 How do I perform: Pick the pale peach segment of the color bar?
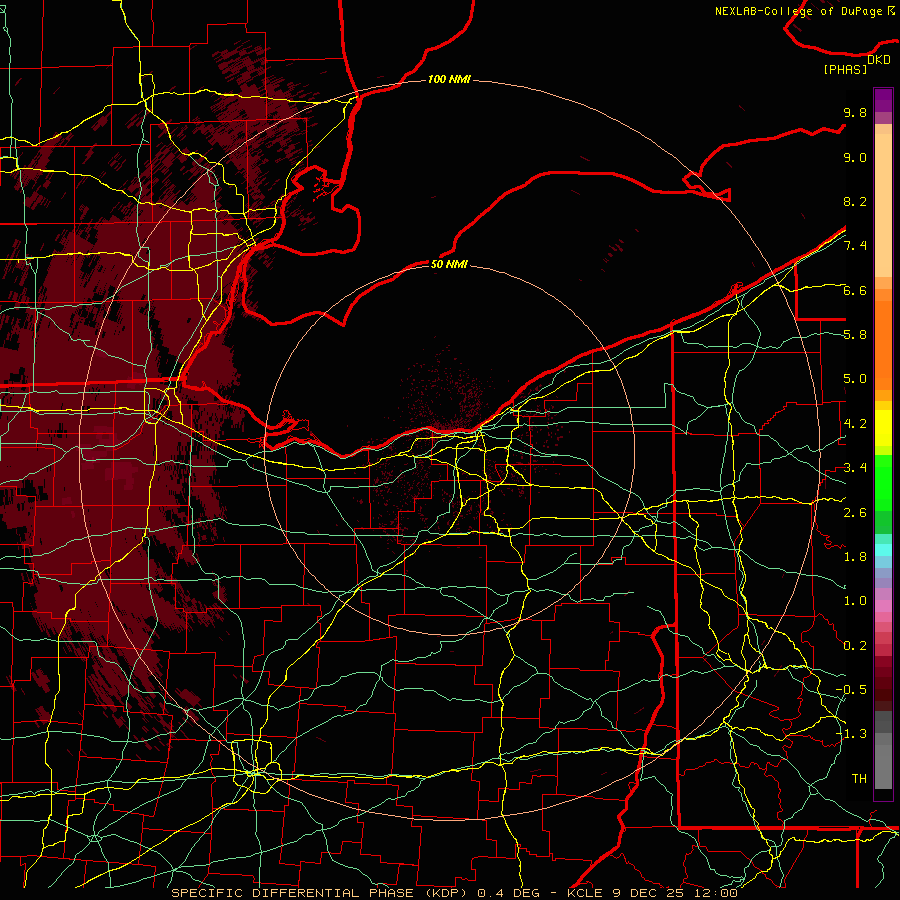(883, 205)
